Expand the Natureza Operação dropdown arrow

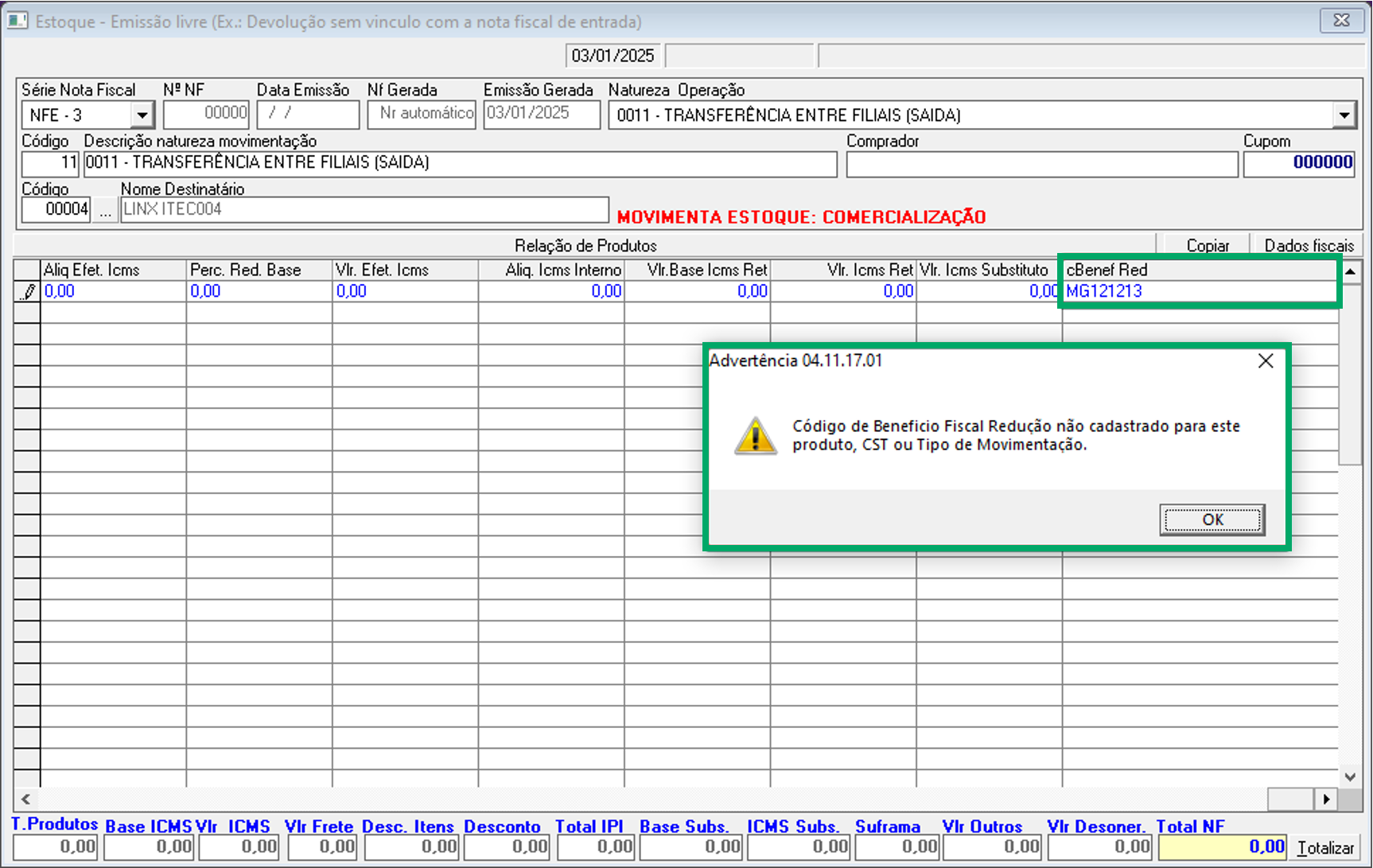tap(1344, 115)
